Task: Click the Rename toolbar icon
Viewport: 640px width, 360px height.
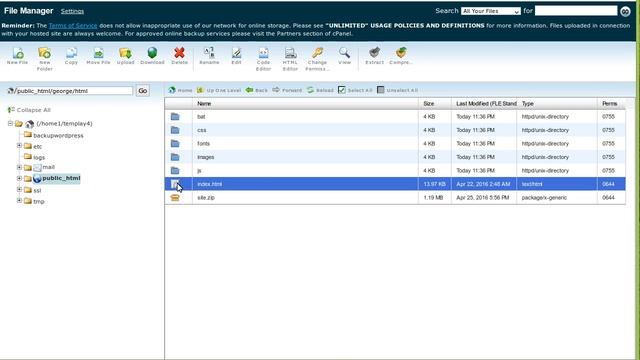Action: (x=209, y=56)
